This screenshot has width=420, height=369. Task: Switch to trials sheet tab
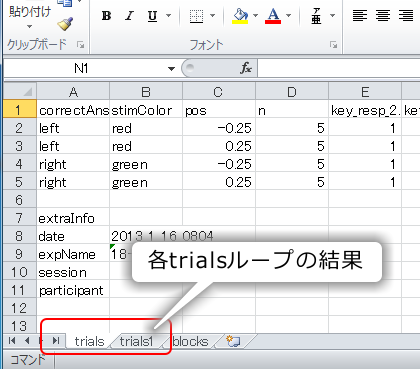pyautogui.click(x=89, y=341)
